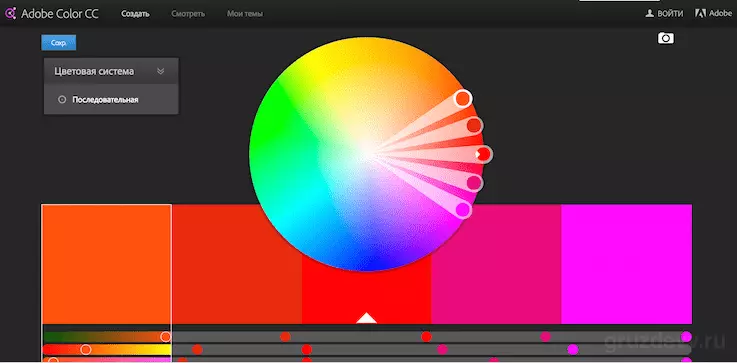The width and height of the screenshot is (737, 363).
Task: Expand the Цветовая система chevron
Action: (x=160, y=71)
